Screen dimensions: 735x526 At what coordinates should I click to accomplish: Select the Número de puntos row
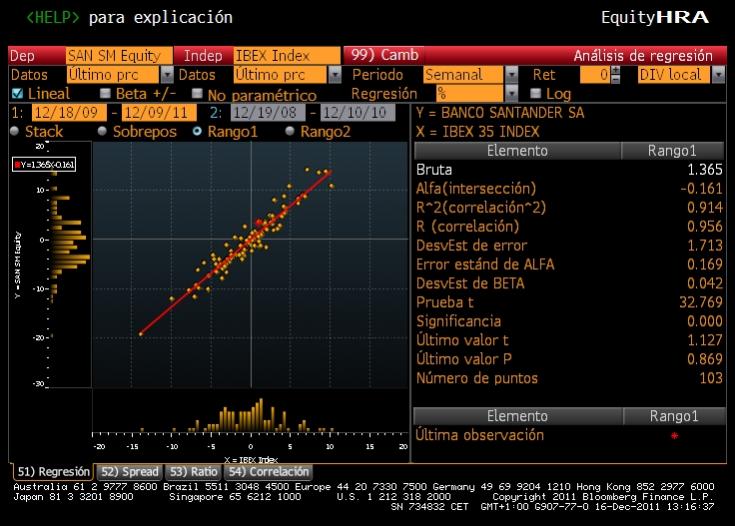coord(569,378)
